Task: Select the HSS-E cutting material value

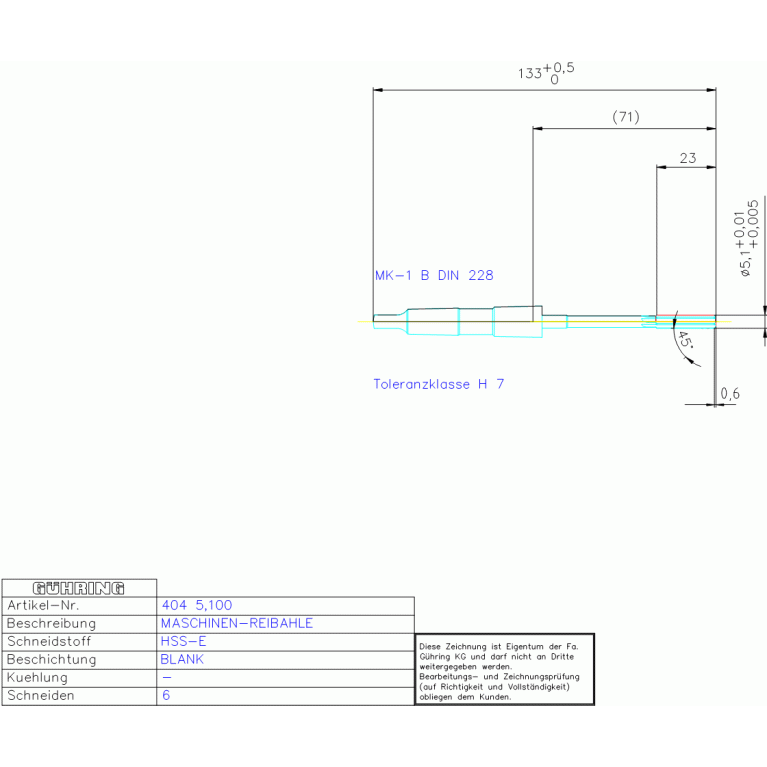Action: click(x=183, y=641)
